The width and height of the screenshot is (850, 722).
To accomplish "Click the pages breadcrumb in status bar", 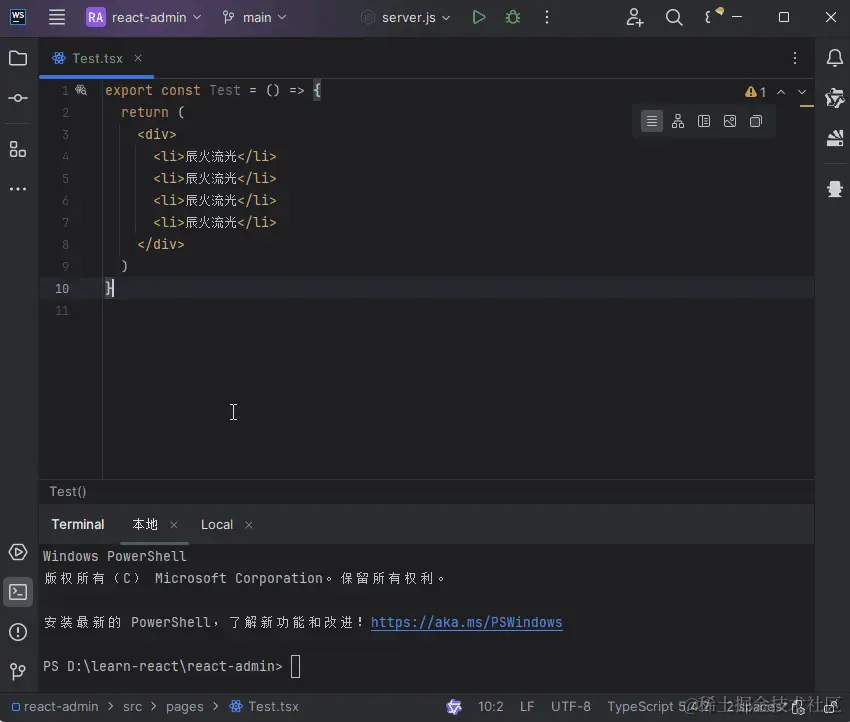I will [x=184, y=707].
